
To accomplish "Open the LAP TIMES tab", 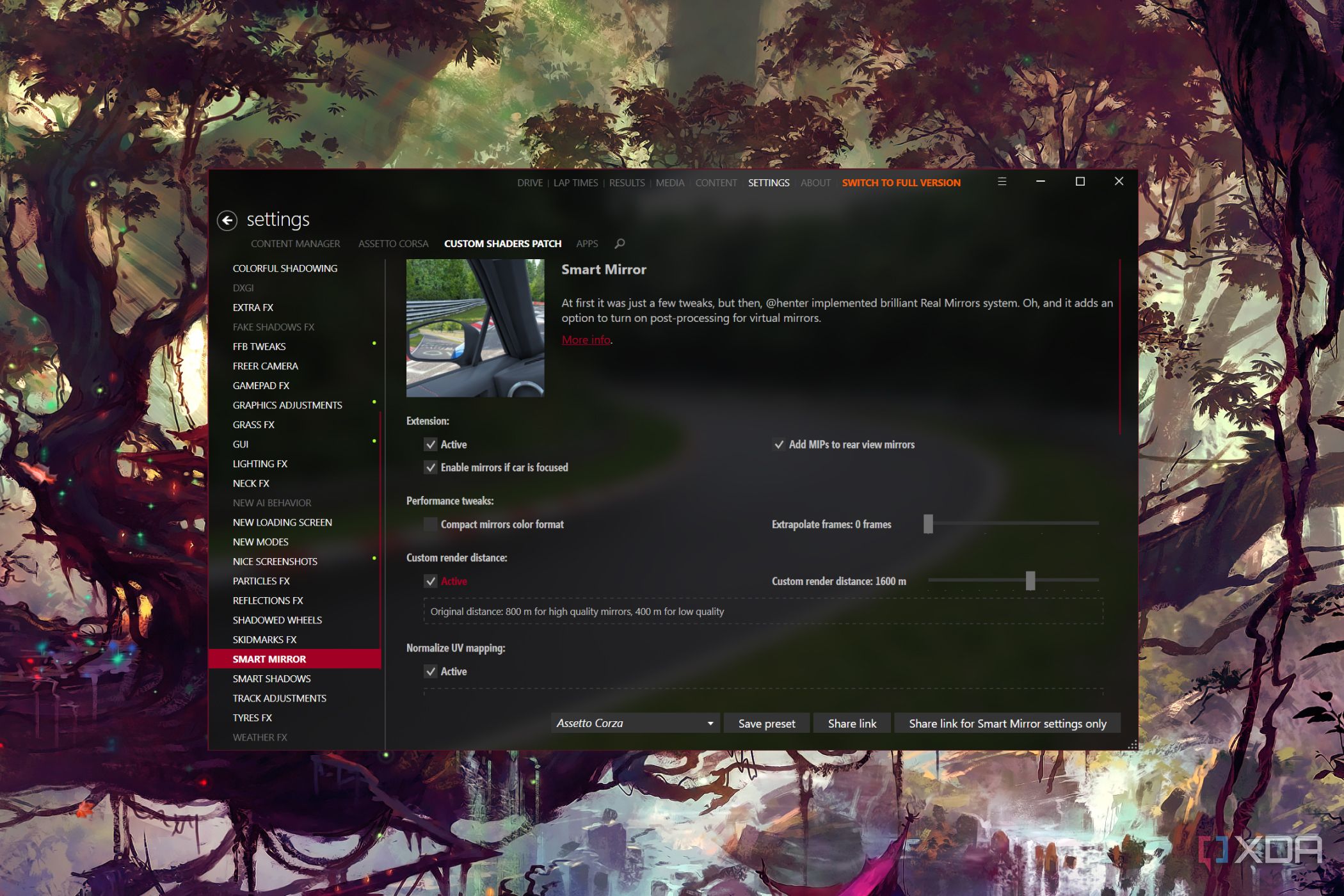I will pos(575,183).
